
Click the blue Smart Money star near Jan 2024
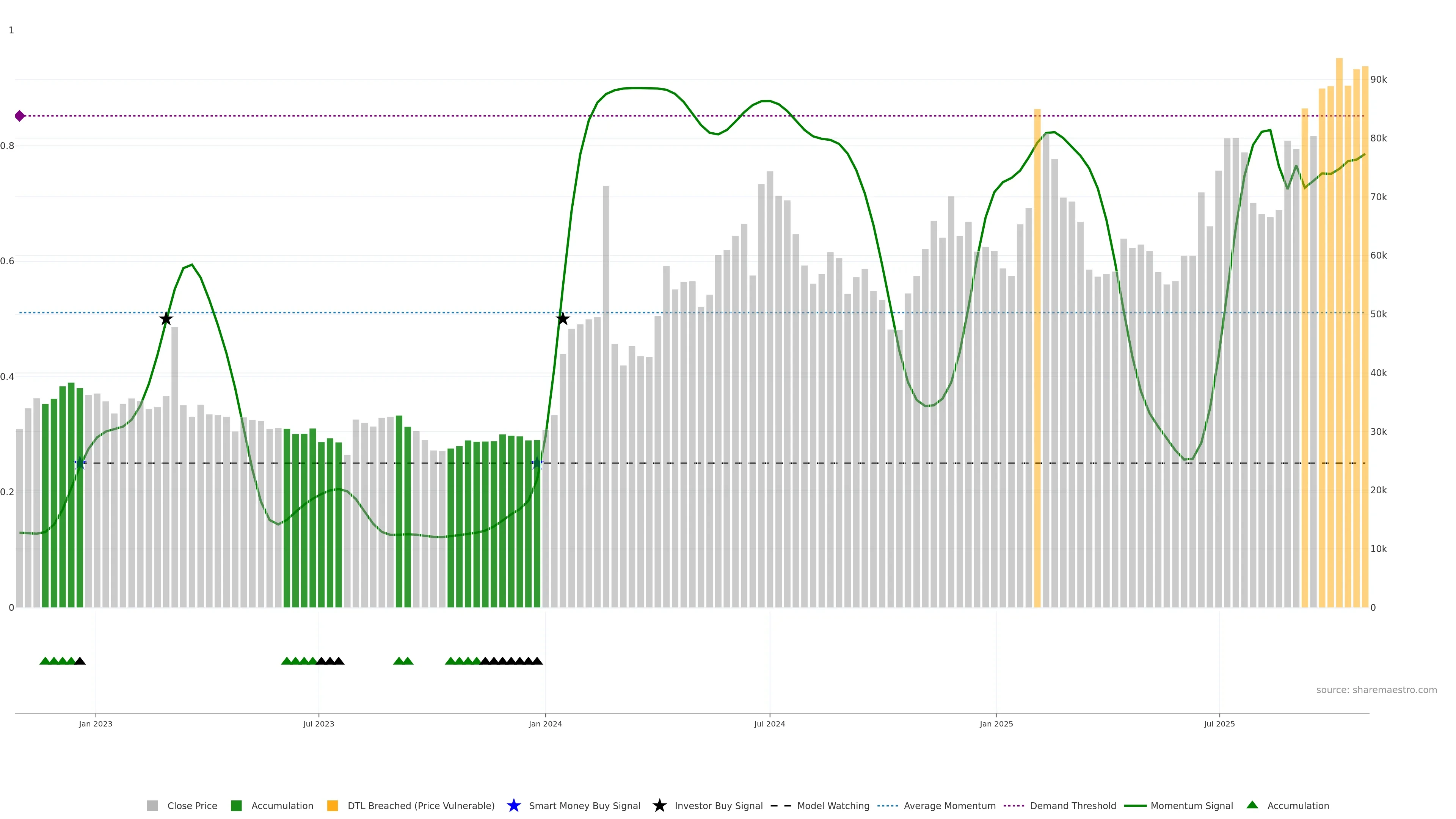pyautogui.click(x=537, y=463)
